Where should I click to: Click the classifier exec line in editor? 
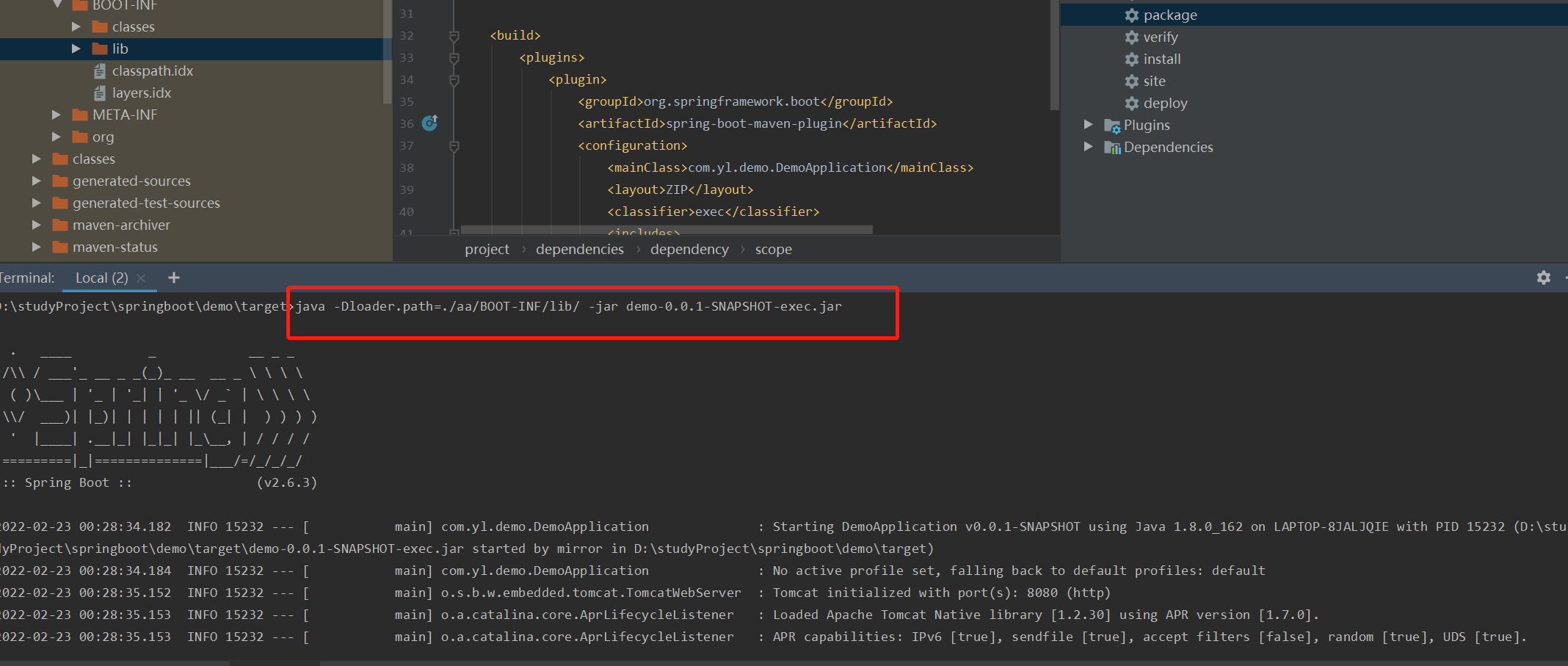(x=713, y=212)
